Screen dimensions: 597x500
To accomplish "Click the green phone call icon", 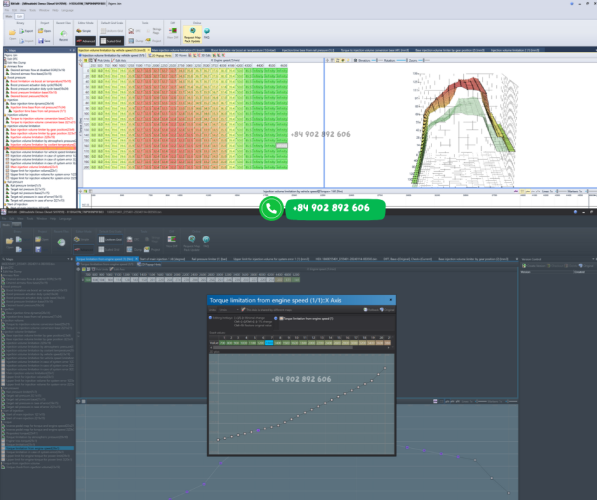I will pos(271,208).
